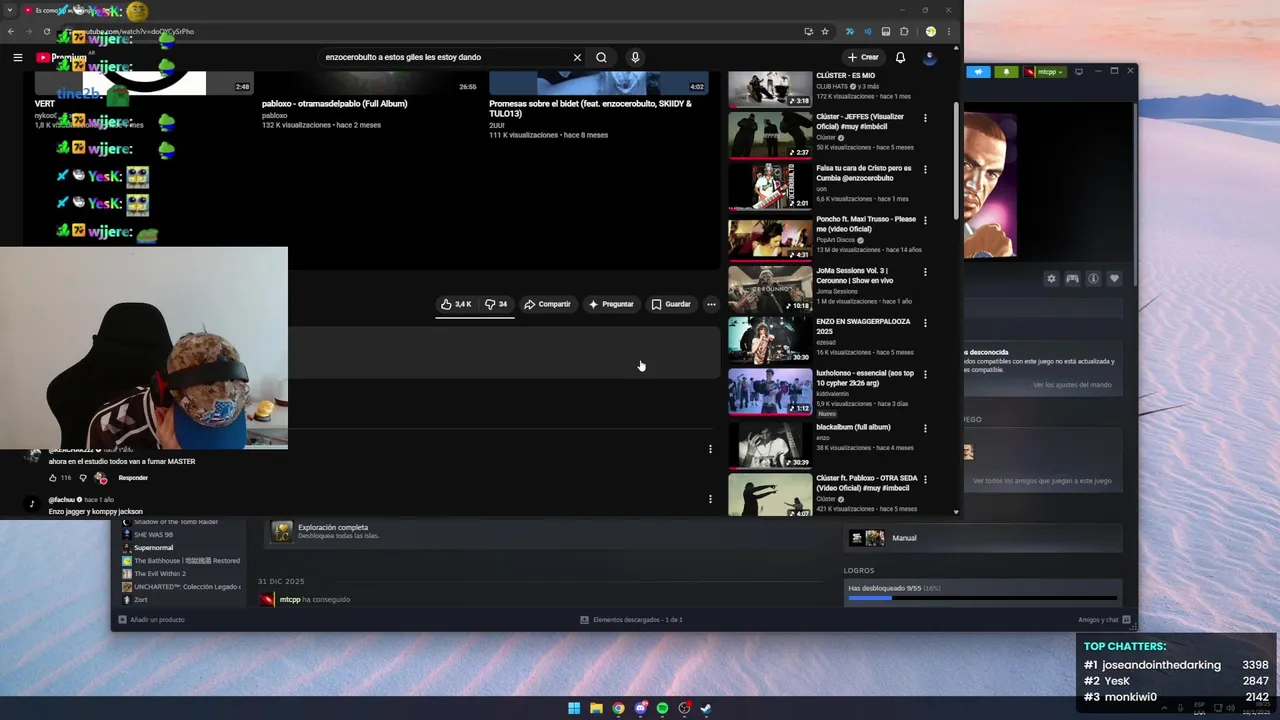Open pabloxo - otramasdelpablo (Full Album) title

[334, 104]
